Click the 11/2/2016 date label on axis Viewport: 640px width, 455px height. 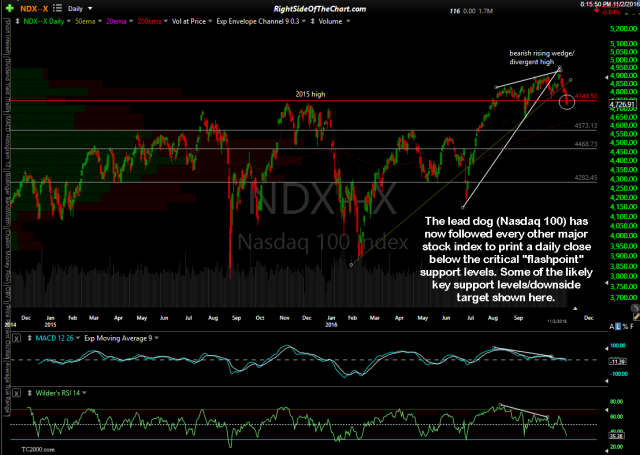[x=557, y=322]
